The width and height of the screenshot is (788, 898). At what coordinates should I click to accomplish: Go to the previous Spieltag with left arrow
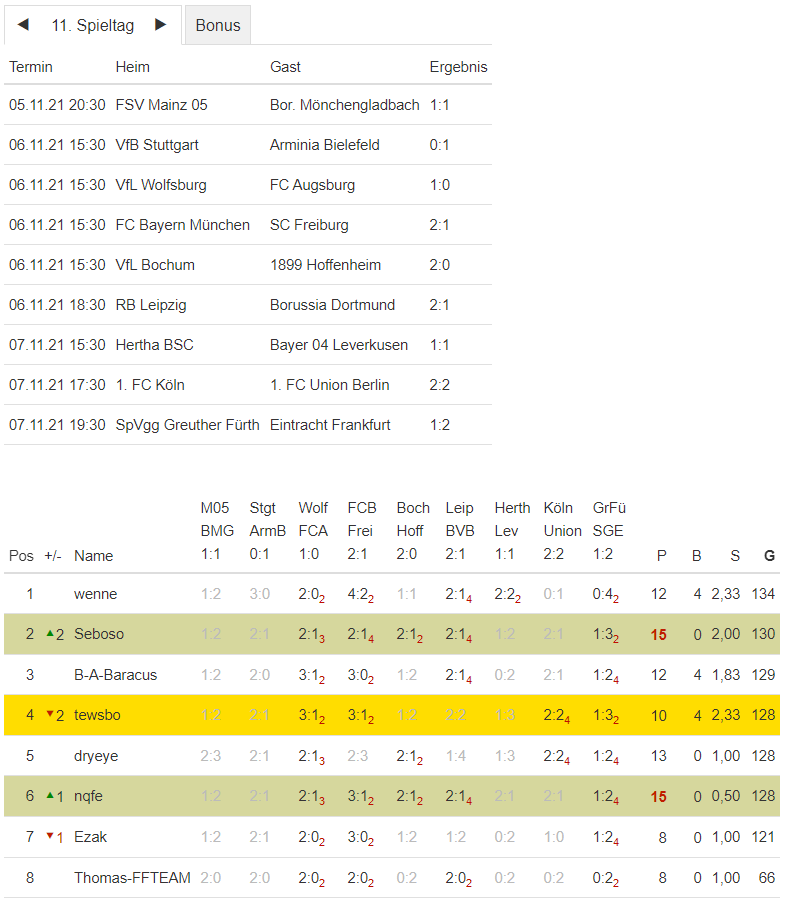(23, 25)
